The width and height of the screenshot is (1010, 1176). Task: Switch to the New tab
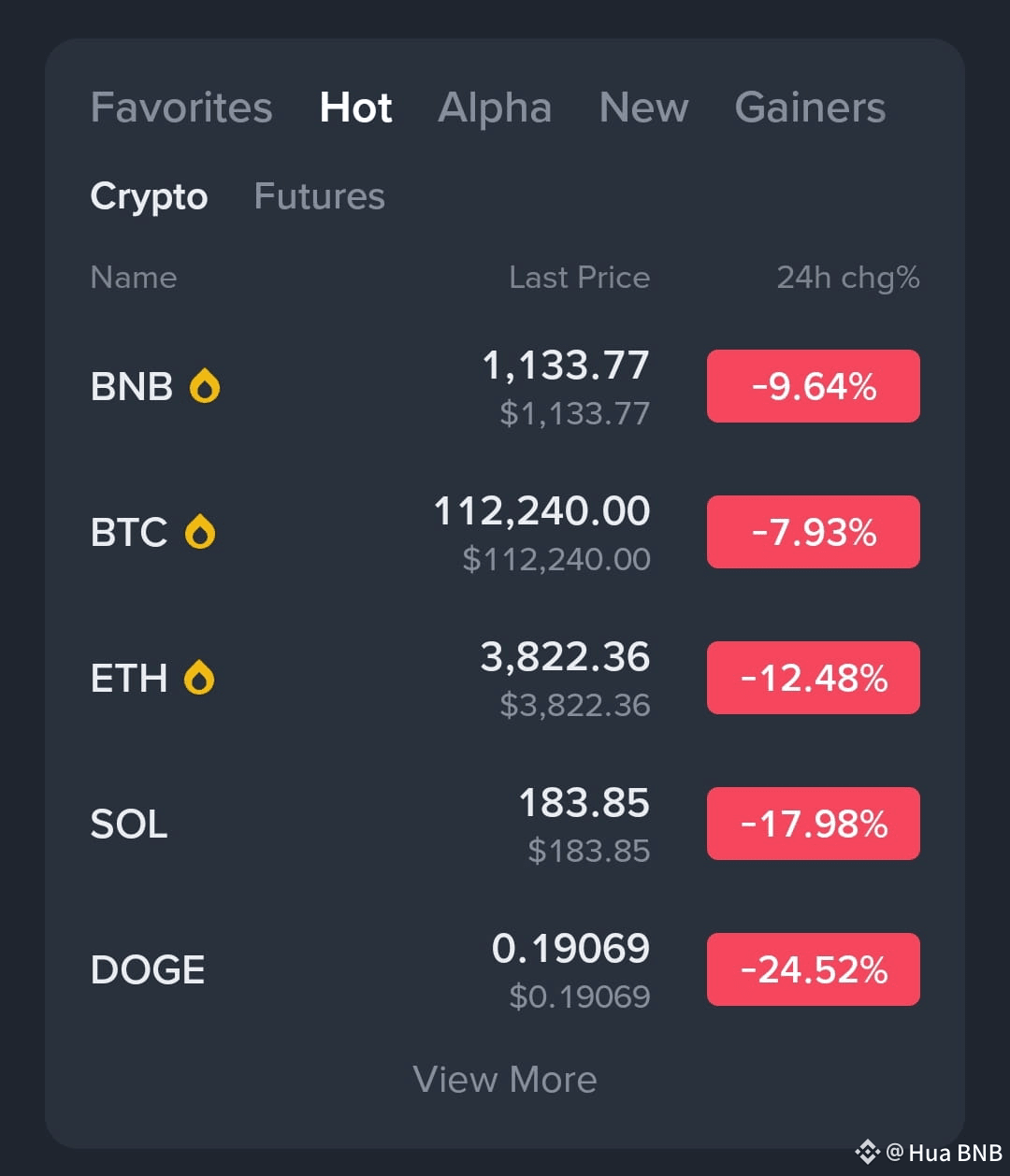[x=643, y=108]
